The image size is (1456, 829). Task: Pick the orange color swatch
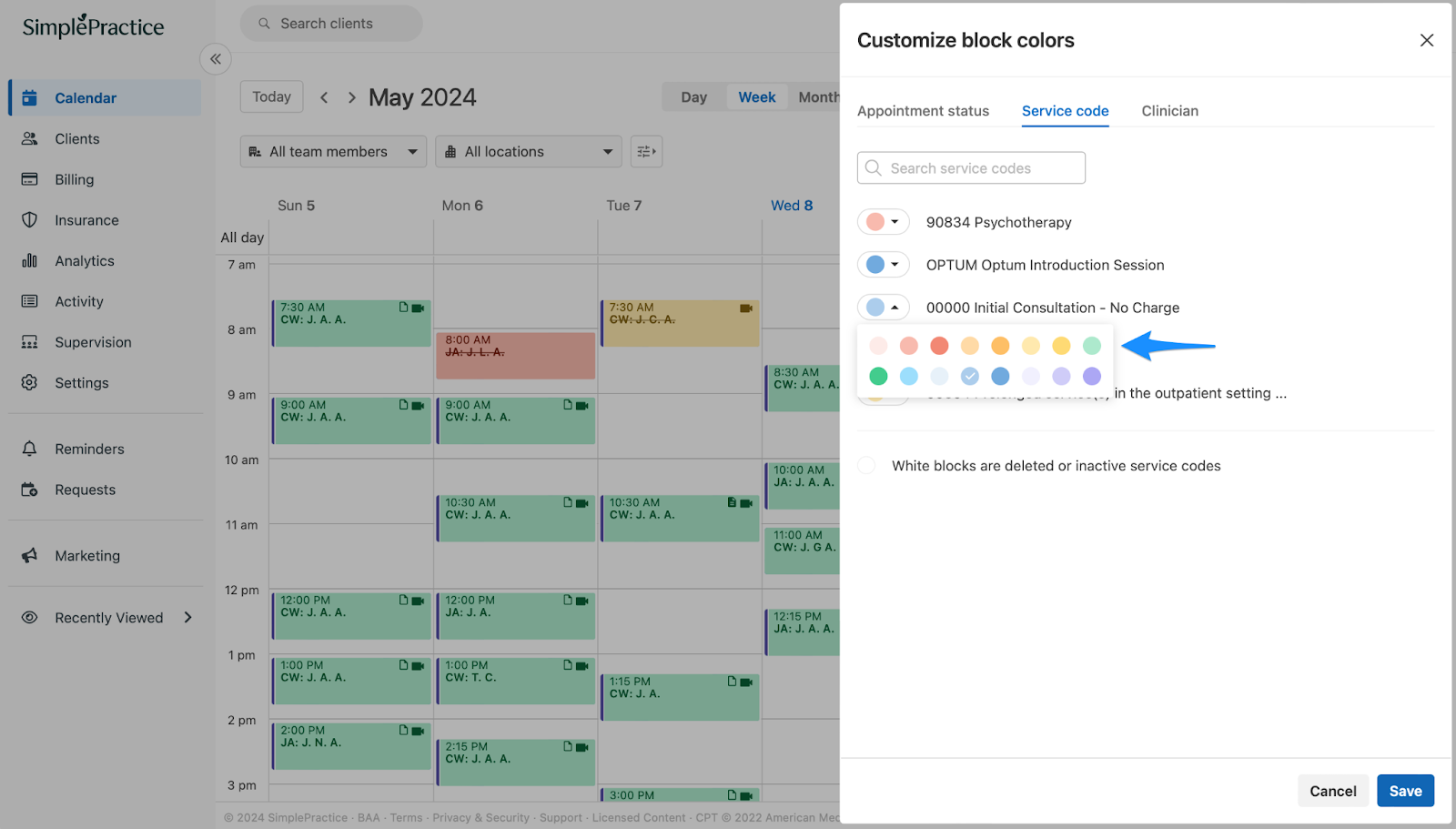(1000, 346)
